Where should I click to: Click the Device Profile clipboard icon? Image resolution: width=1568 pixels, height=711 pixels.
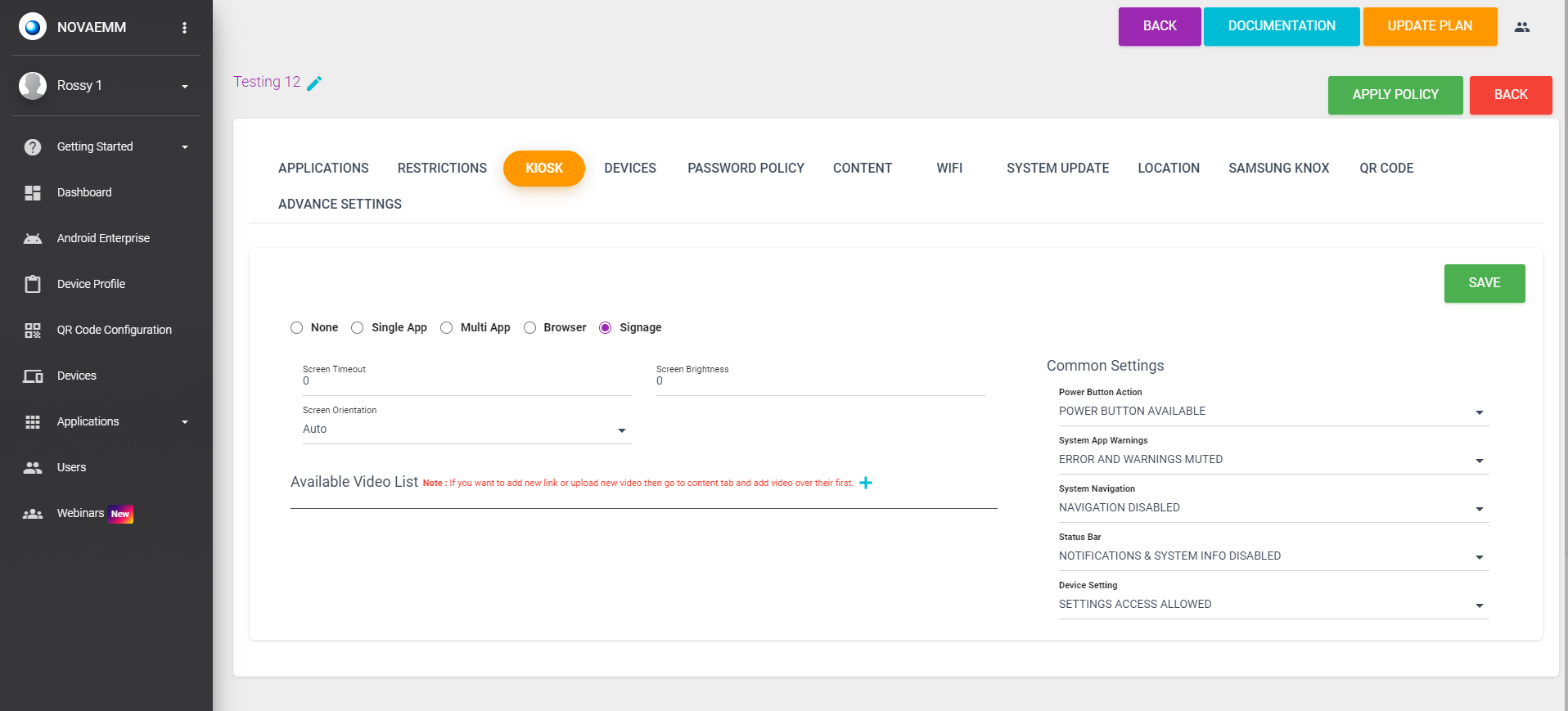[x=33, y=285]
